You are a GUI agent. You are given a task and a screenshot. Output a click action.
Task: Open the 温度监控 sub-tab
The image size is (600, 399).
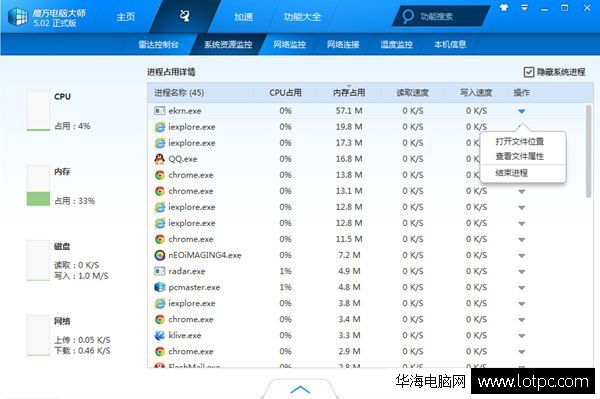pyautogui.click(x=396, y=44)
